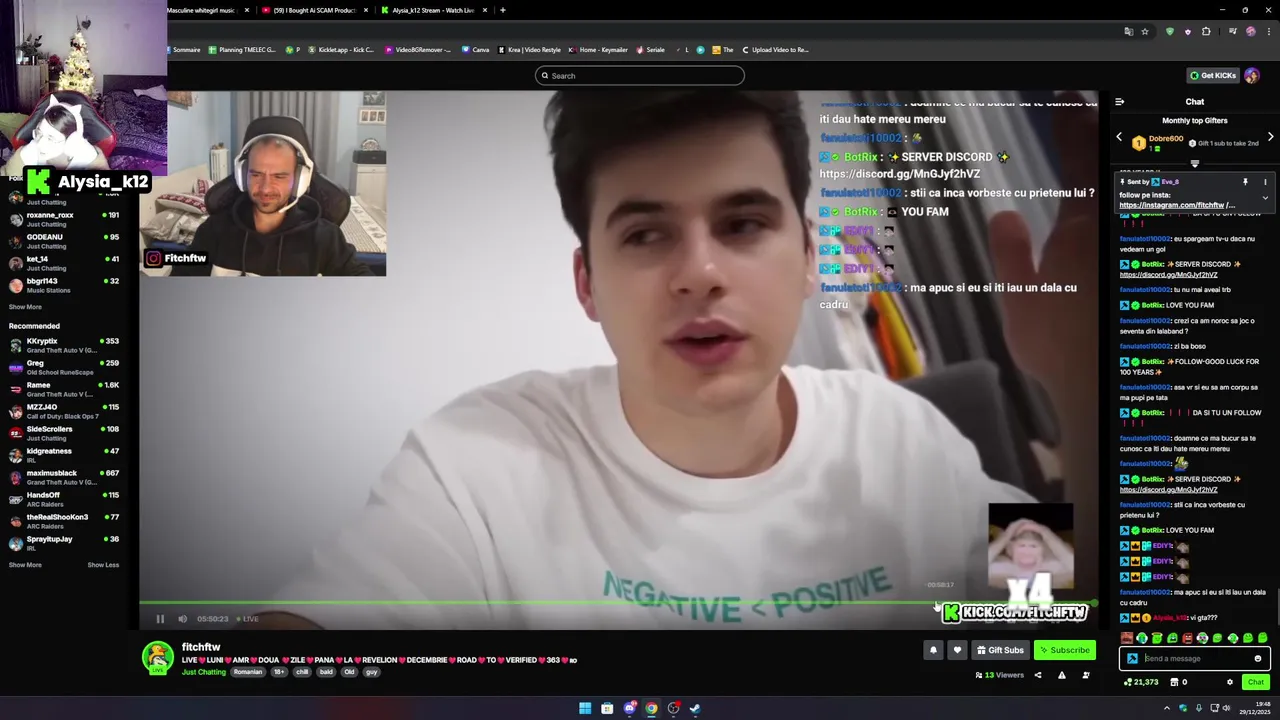The image size is (1280, 720).
Task: Click fitchftw channel avatar
Action: point(157,657)
